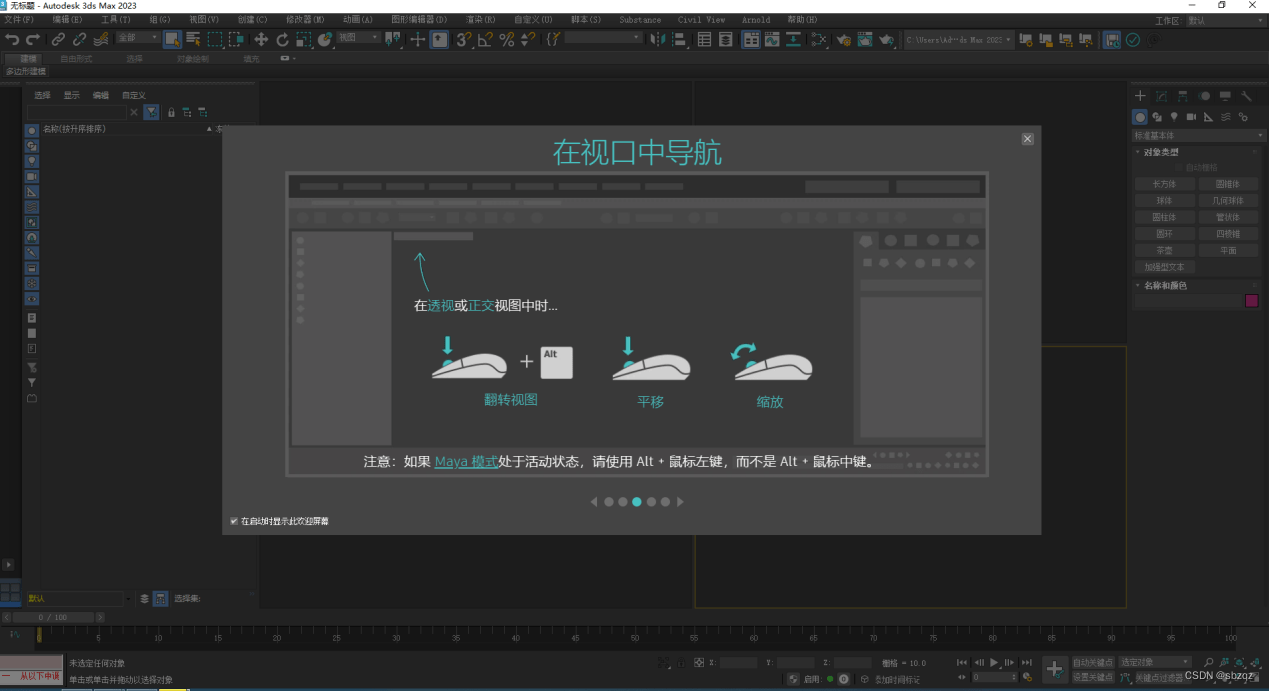
Task: Open the Arnold menu
Action: tap(756, 19)
